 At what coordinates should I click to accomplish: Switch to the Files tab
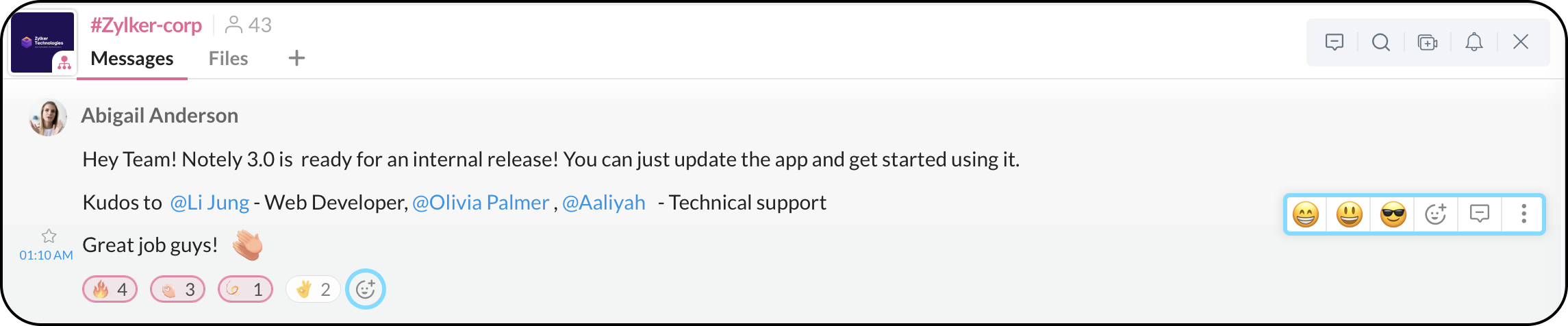228,59
